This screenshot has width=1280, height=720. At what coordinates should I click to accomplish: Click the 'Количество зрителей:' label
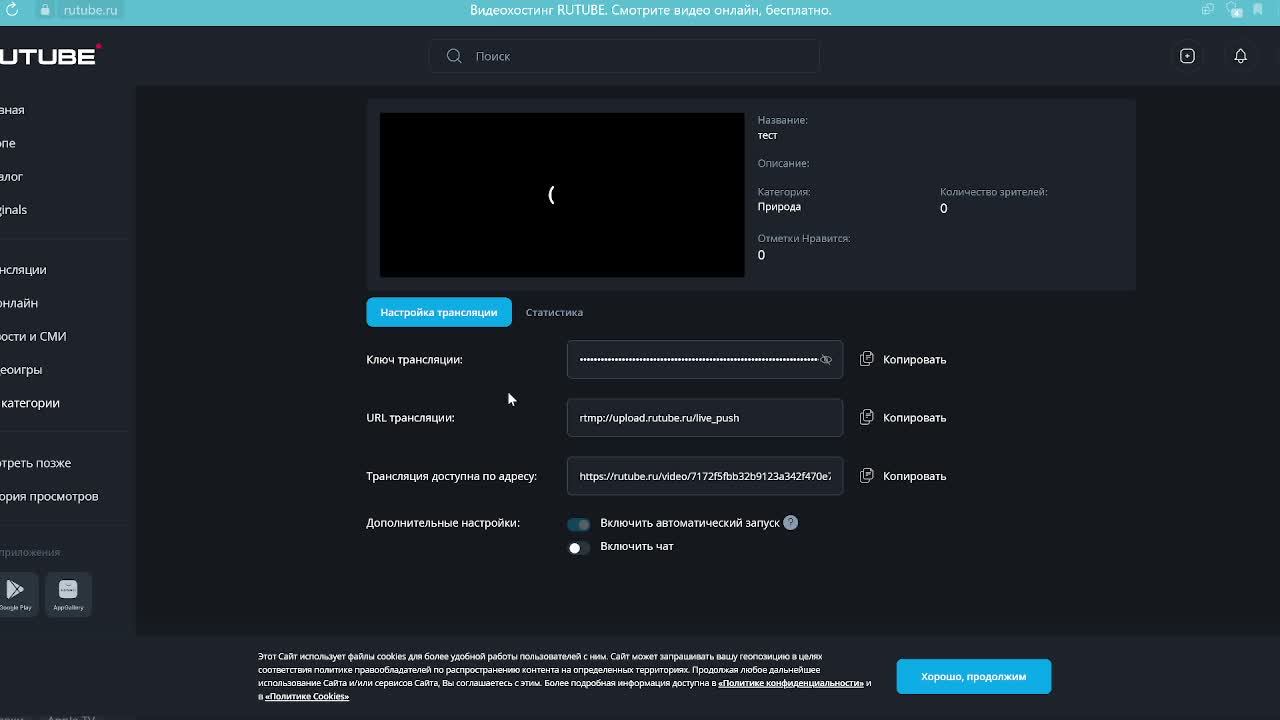click(x=994, y=192)
